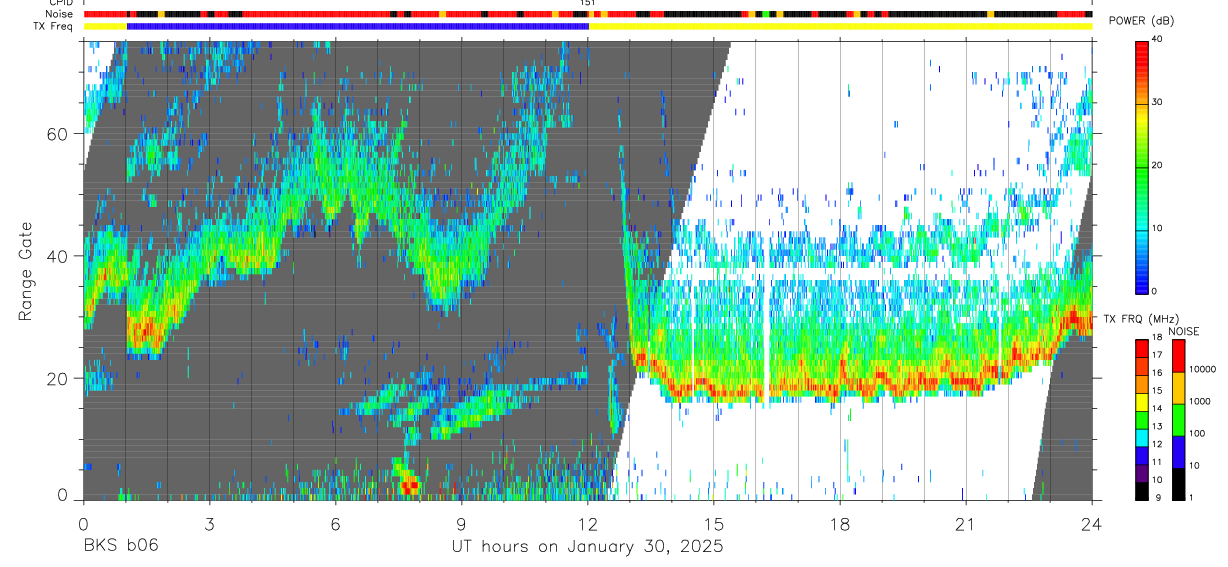Click the NOISE color scale bar
The width and height of the screenshot is (1228, 567).
point(1179,420)
